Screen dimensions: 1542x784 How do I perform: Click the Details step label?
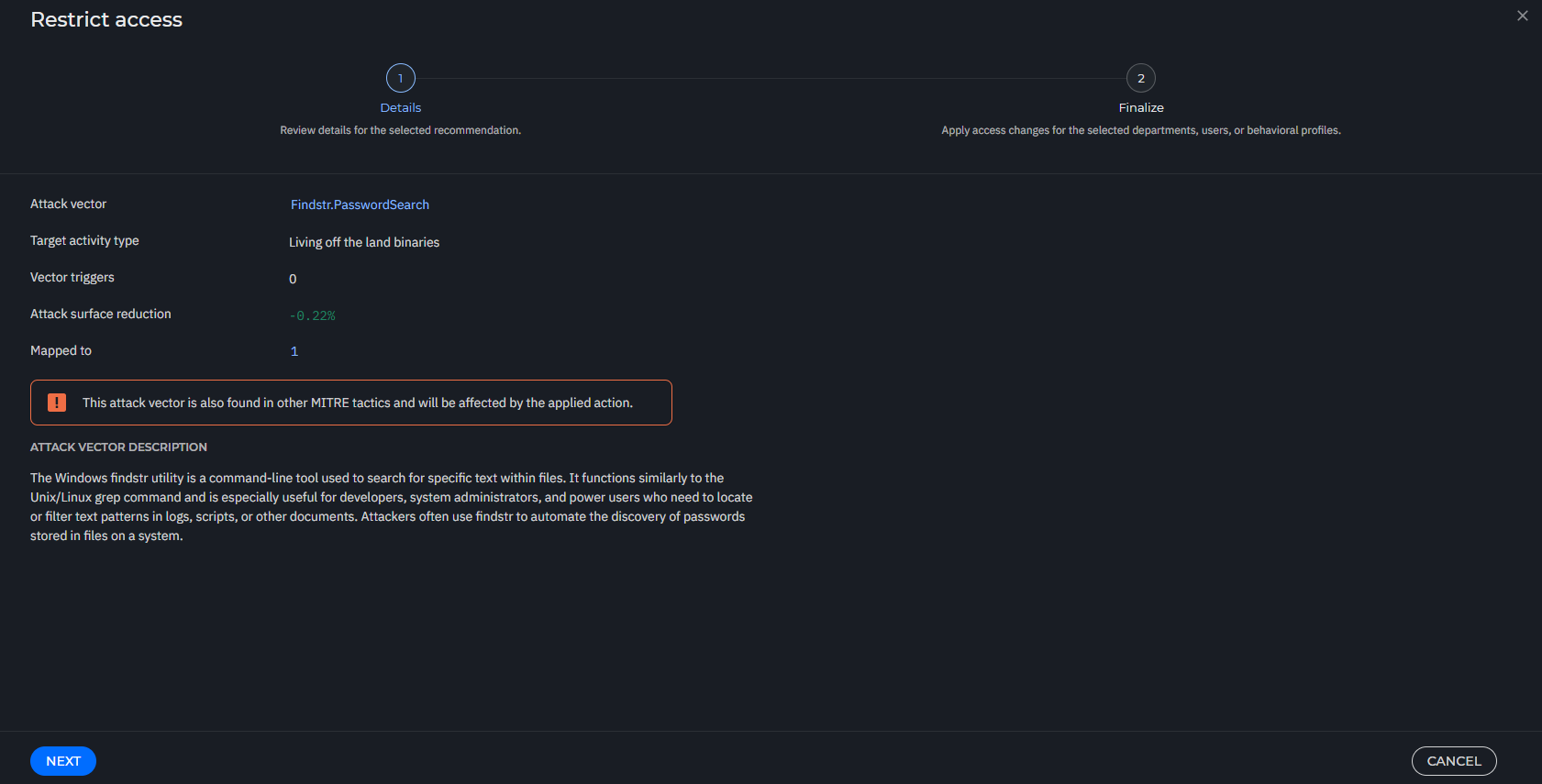click(x=401, y=107)
